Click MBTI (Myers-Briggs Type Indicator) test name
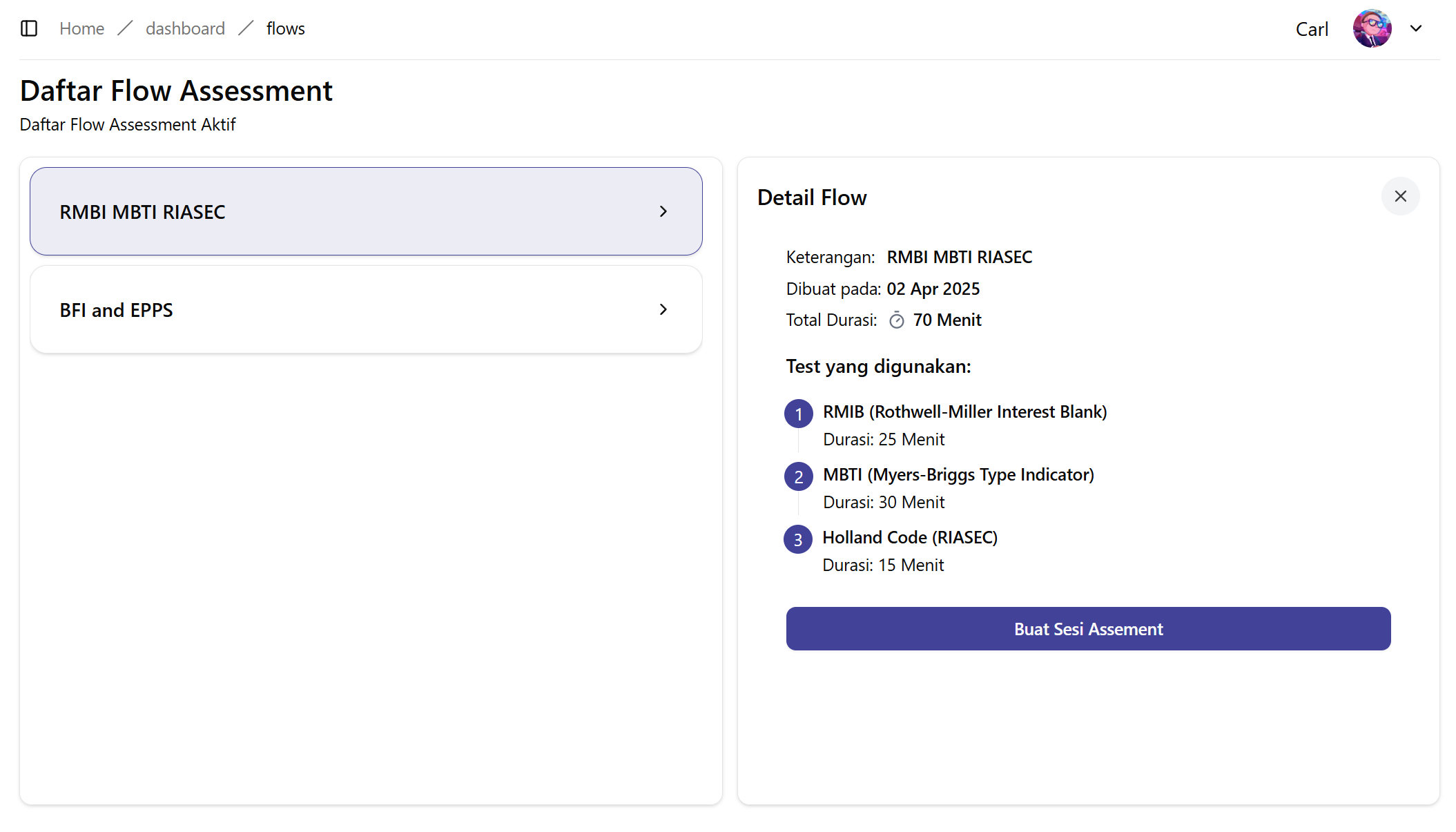The width and height of the screenshot is (1456, 832). click(x=958, y=474)
